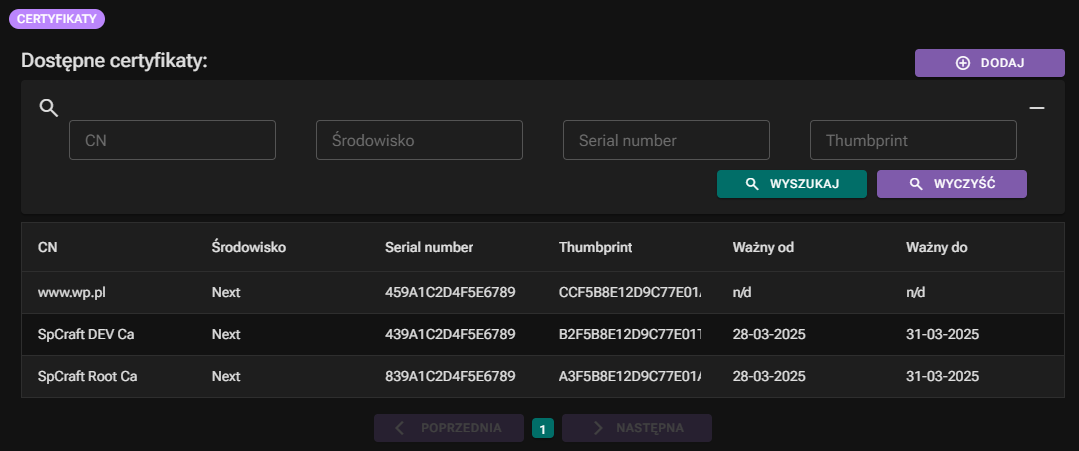
Task: Go to page 1 in pagination
Action: click(542, 429)
